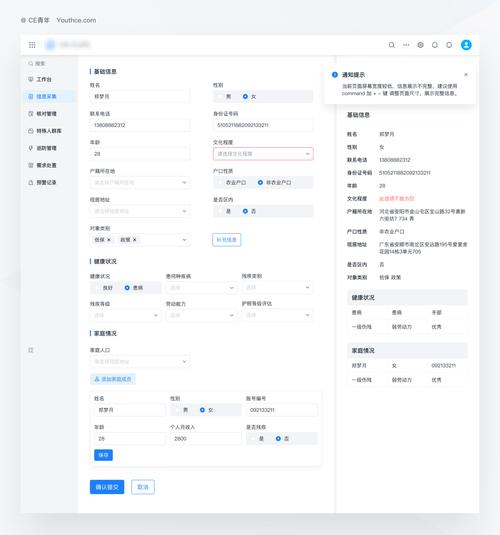
Task: Open 工作台 in the sidebar
Action: 44,79
